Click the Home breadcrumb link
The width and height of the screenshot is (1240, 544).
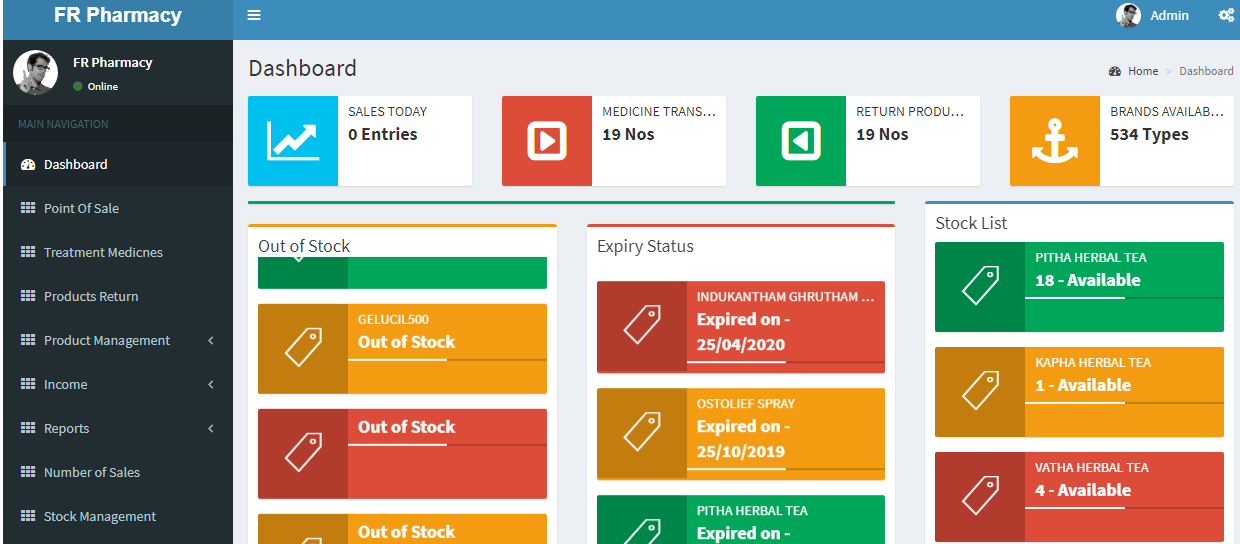(1142, 71)
